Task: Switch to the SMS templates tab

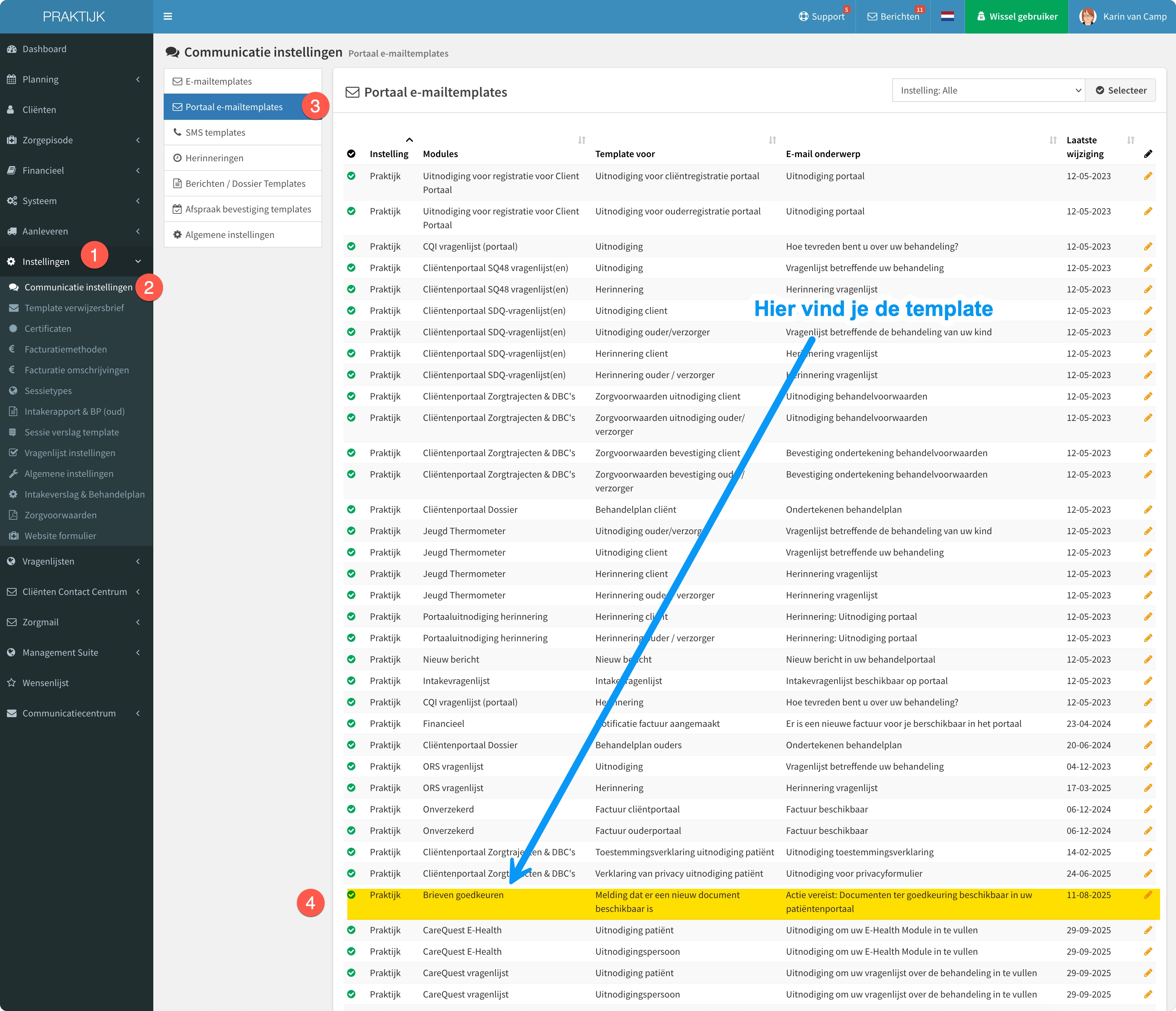Action: [243, 132]
